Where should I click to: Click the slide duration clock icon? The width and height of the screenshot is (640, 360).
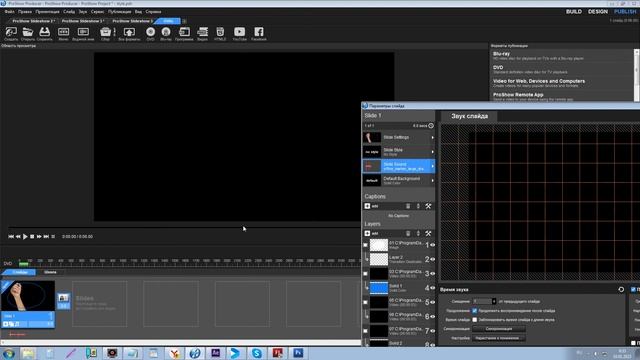(431, 126)
